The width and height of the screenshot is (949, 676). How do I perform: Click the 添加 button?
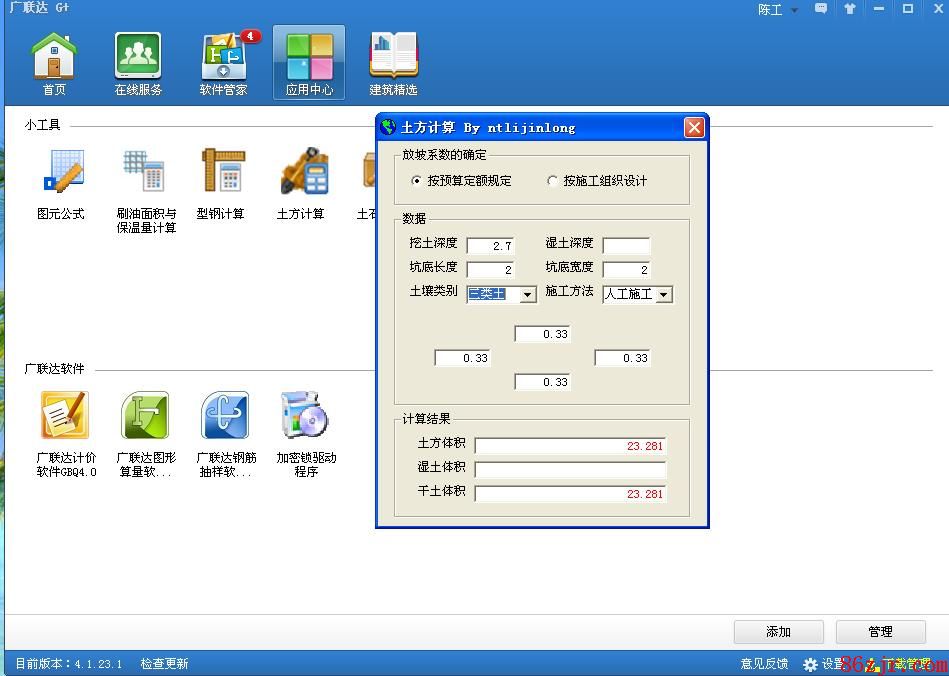778,632
